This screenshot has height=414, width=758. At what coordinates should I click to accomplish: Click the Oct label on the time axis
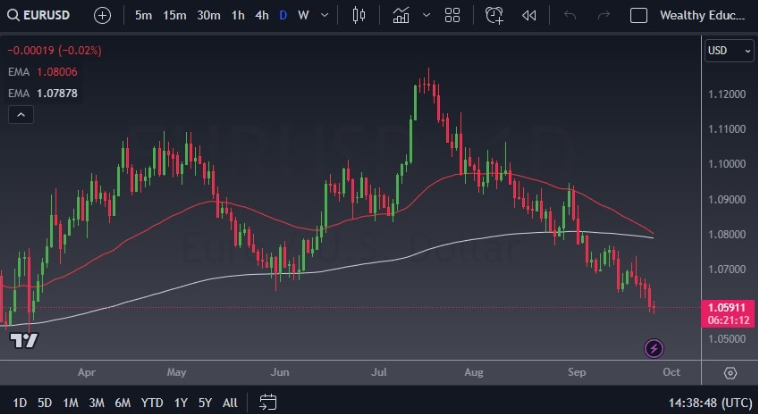pos(671,372)
